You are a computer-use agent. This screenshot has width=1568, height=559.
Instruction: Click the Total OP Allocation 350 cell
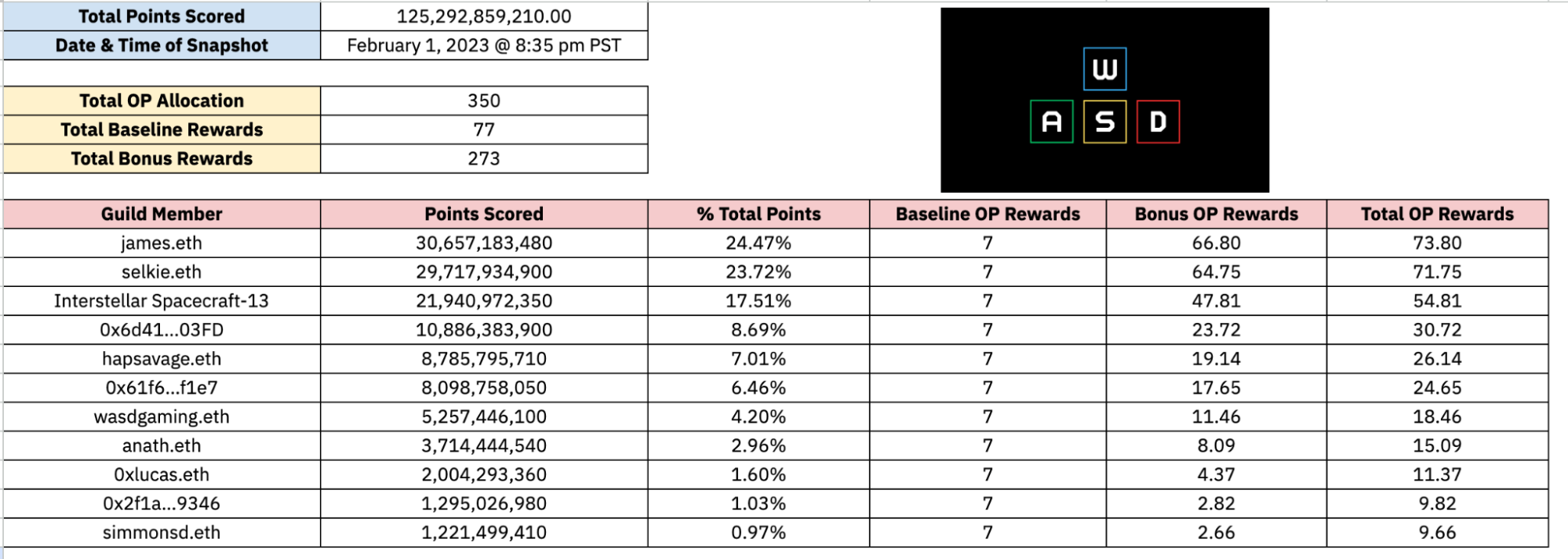point(484,101)
